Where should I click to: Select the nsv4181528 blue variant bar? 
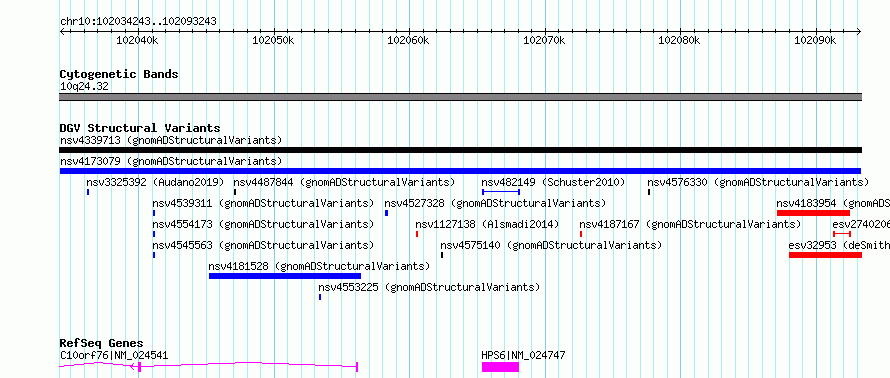coord(285,276)
